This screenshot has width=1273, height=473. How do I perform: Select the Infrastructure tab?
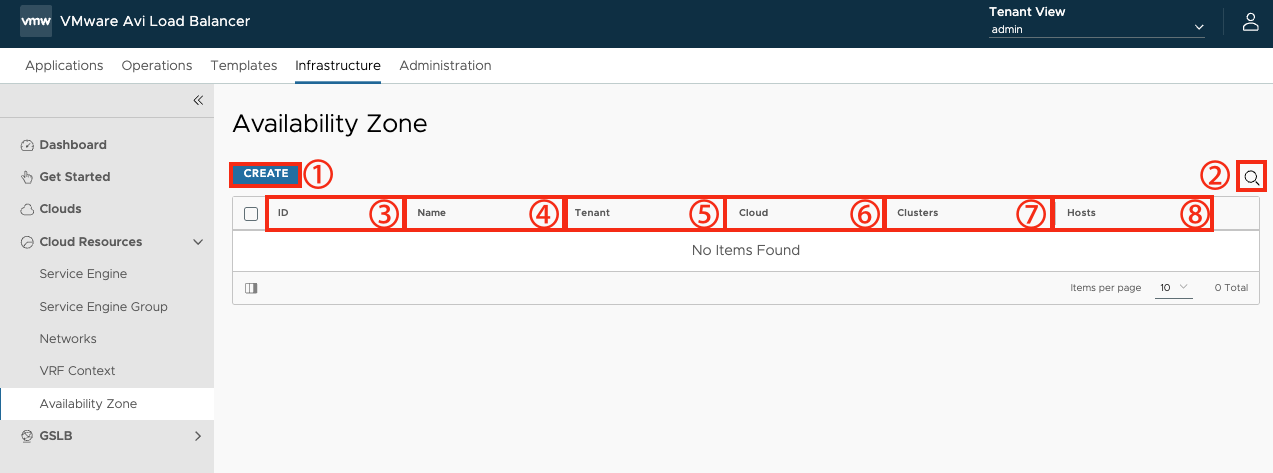[338, 65]
